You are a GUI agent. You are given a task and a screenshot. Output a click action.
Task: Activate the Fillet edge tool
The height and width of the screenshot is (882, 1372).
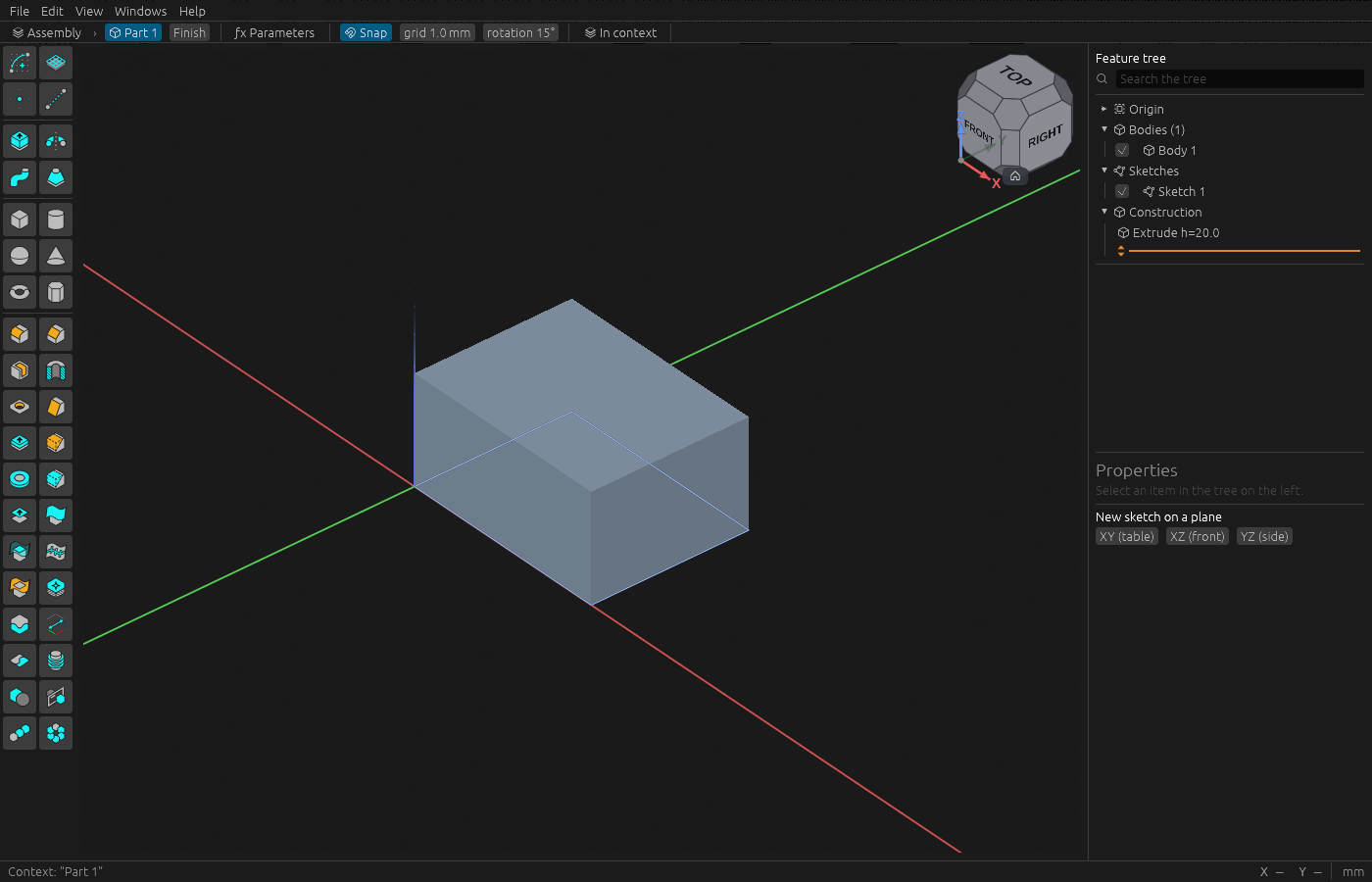(x=20, y=334)
